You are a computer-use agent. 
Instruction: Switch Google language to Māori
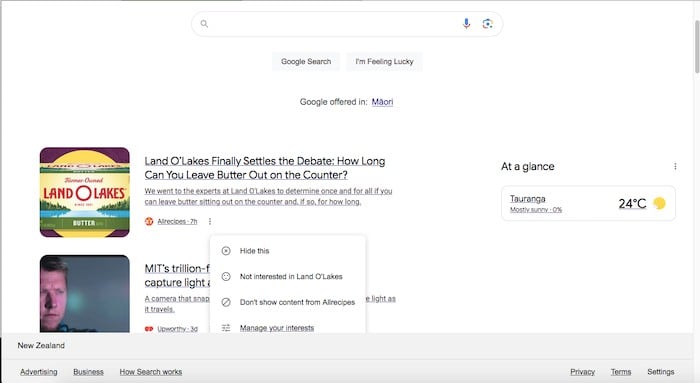coord(382,102)
